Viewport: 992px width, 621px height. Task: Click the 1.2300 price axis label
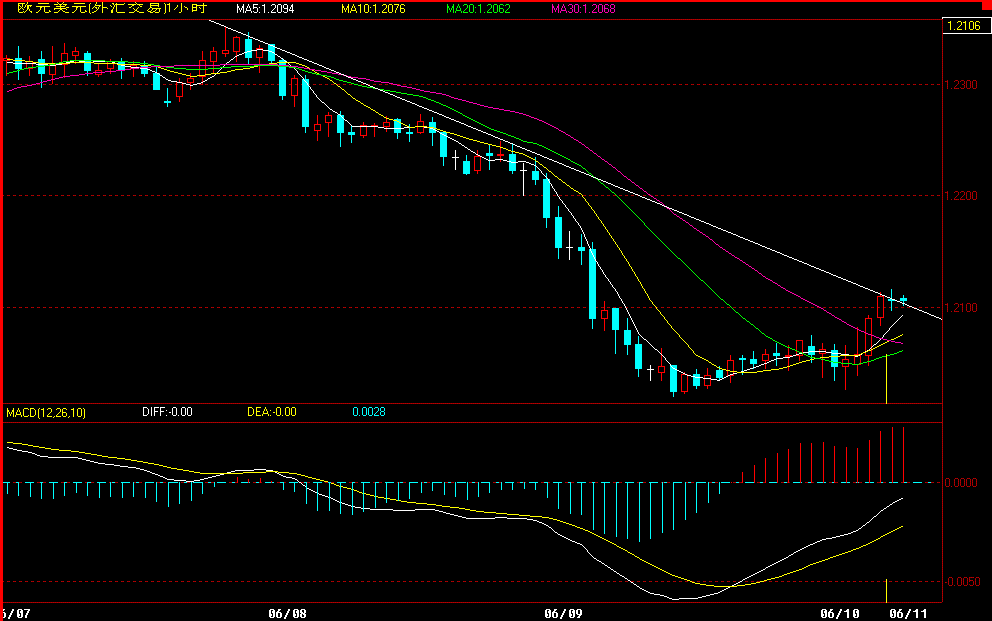click(963, 85)
